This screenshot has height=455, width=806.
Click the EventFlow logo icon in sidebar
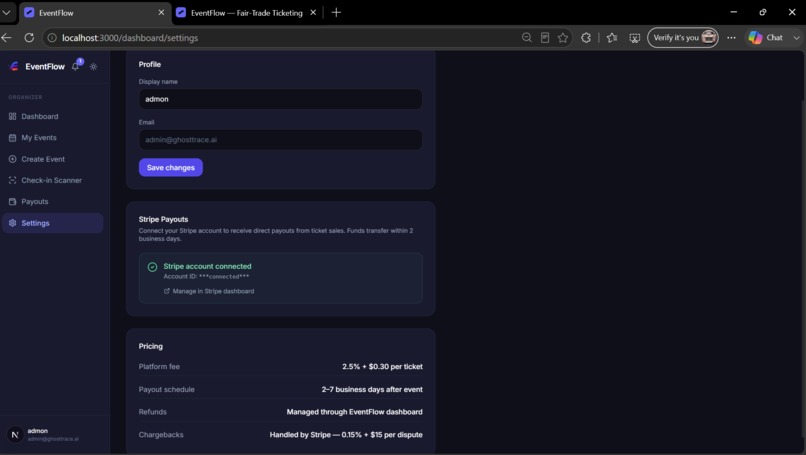(x=14, y=66)
